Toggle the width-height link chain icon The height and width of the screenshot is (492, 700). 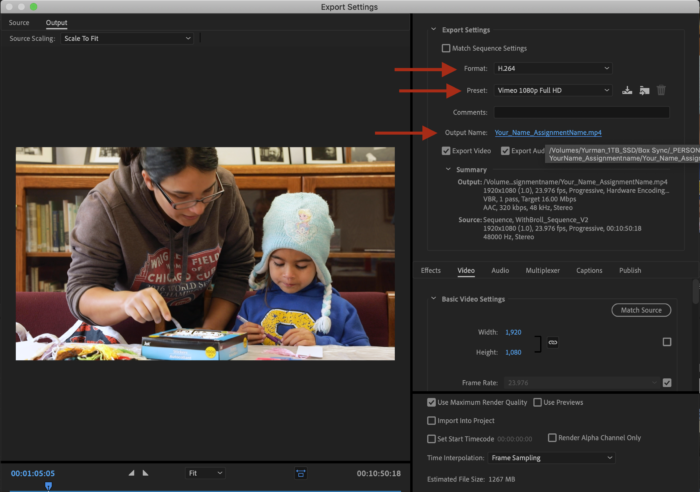[551, 342]
